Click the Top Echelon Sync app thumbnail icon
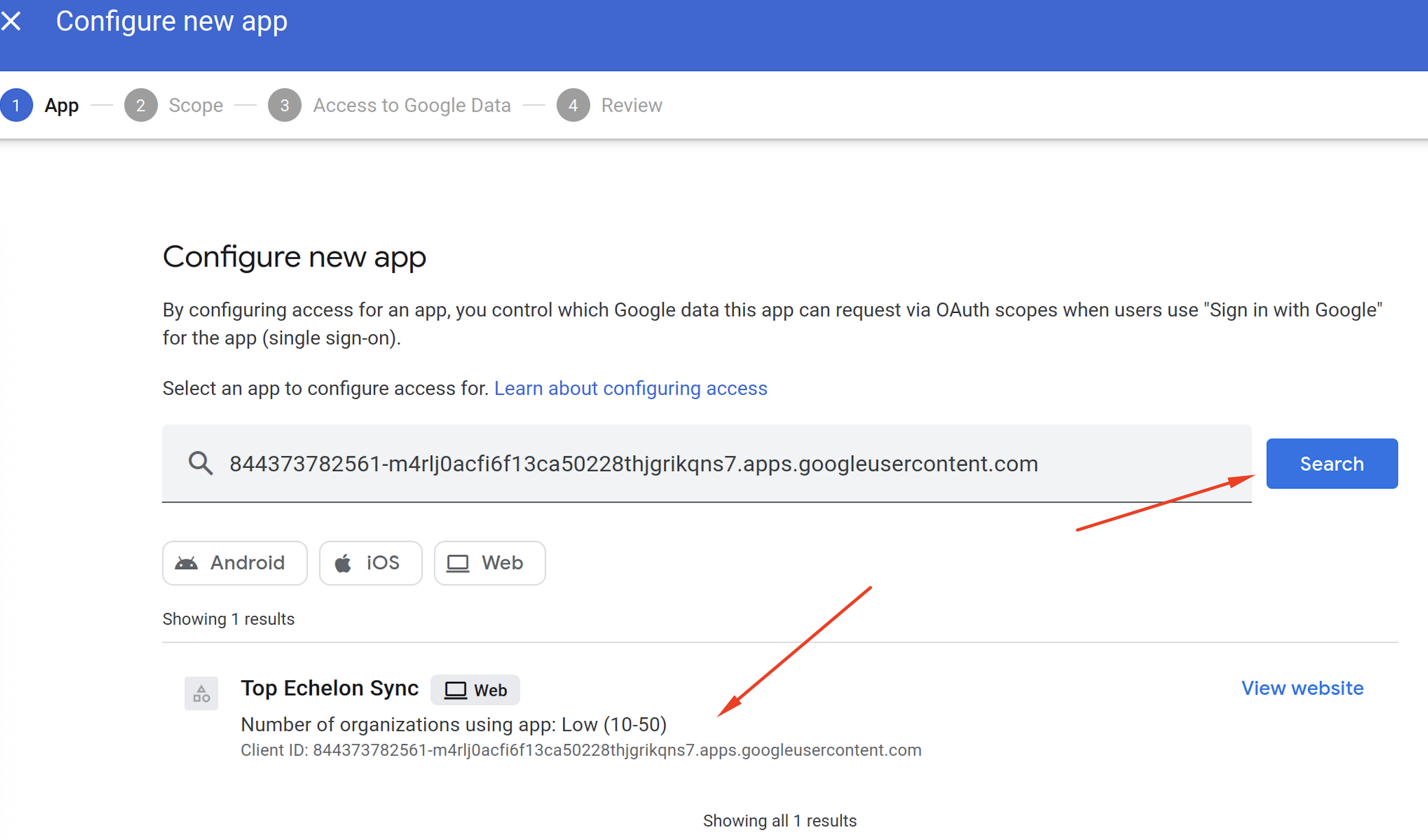The height and width of the screenshot is (840, 1428). pos(201,694)
